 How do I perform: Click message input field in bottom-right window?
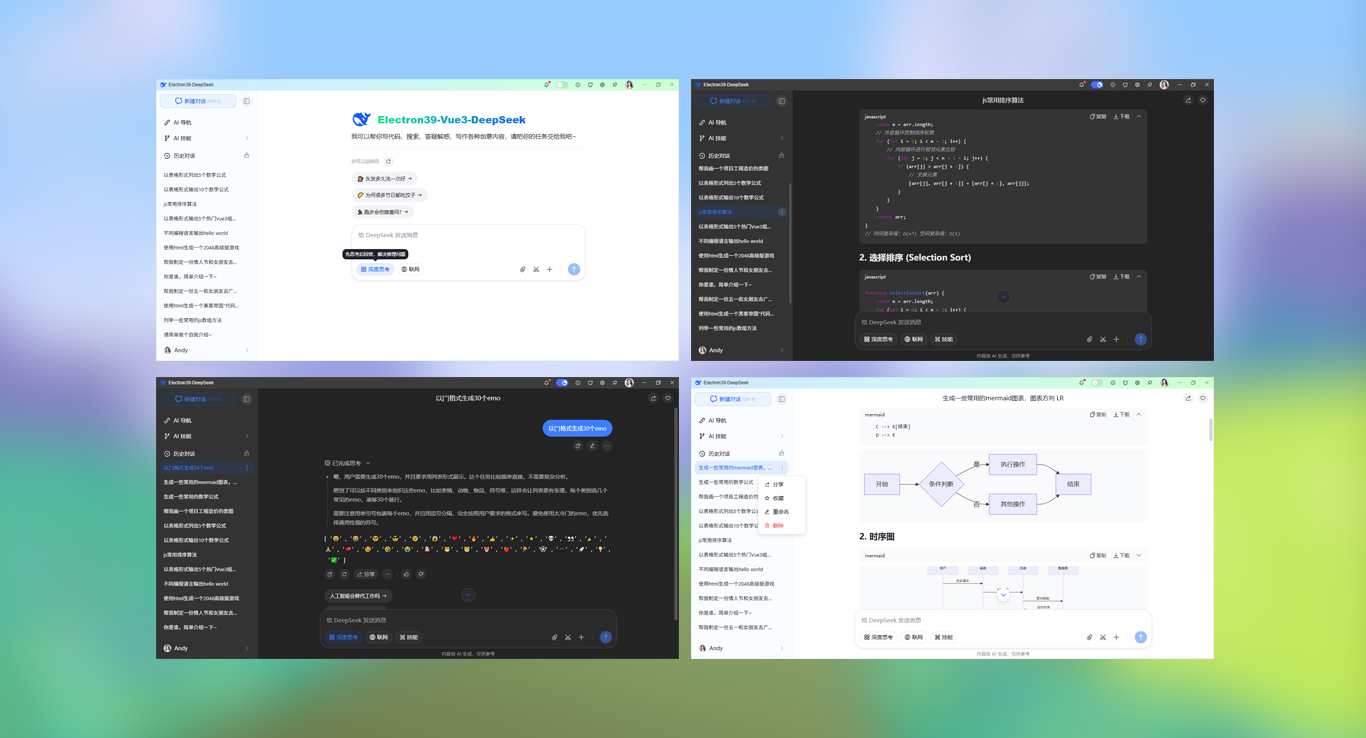click(x=1003, y=620)
